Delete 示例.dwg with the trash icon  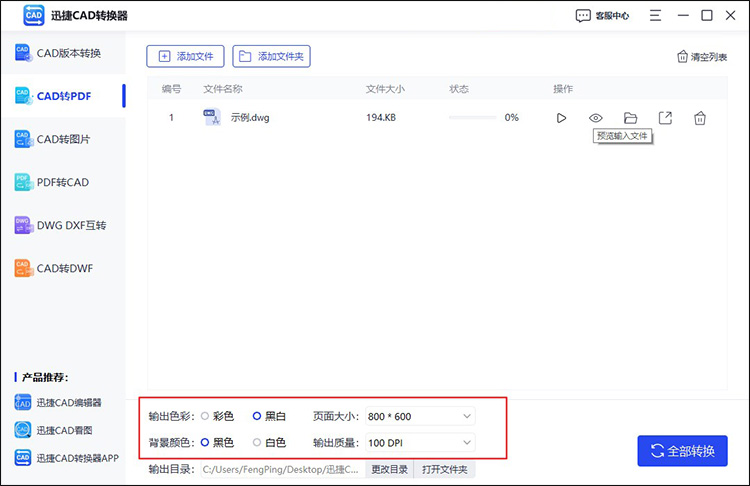pos(700,118)
